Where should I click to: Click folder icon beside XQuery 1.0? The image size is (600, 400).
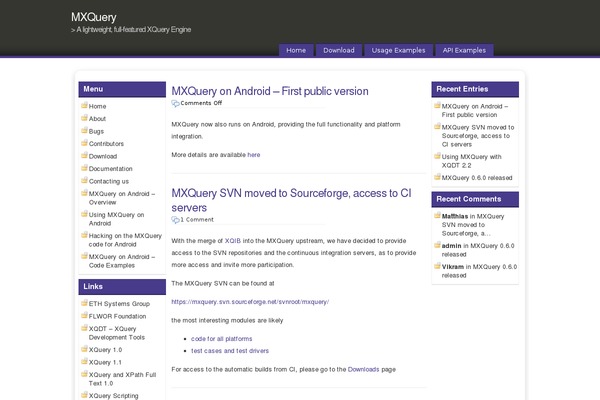[x=85, y=349]
